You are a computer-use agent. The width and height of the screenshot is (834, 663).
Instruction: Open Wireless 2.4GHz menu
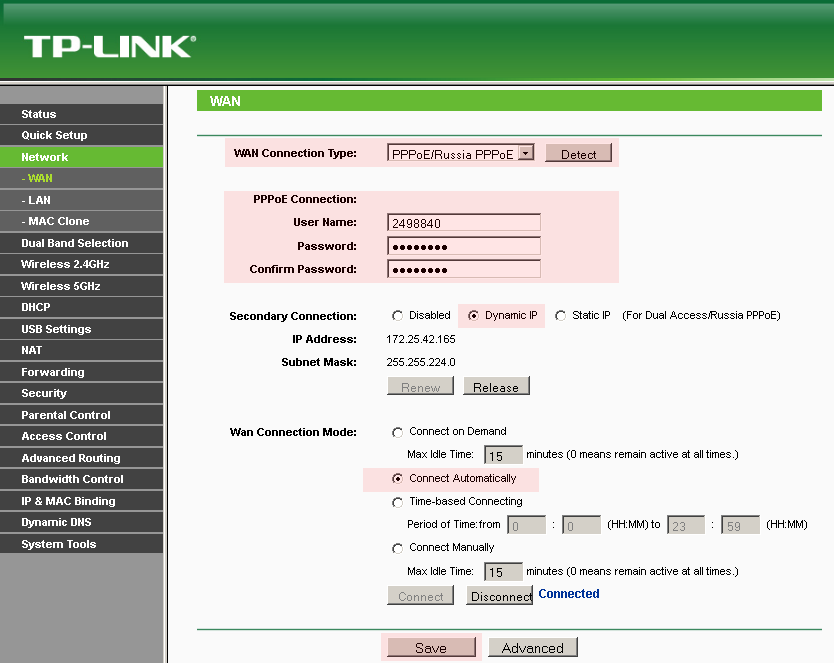tap(65, 264)
